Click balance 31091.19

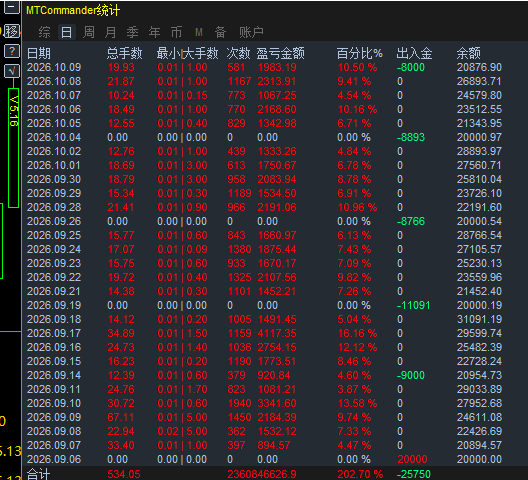tap(479, 319)
